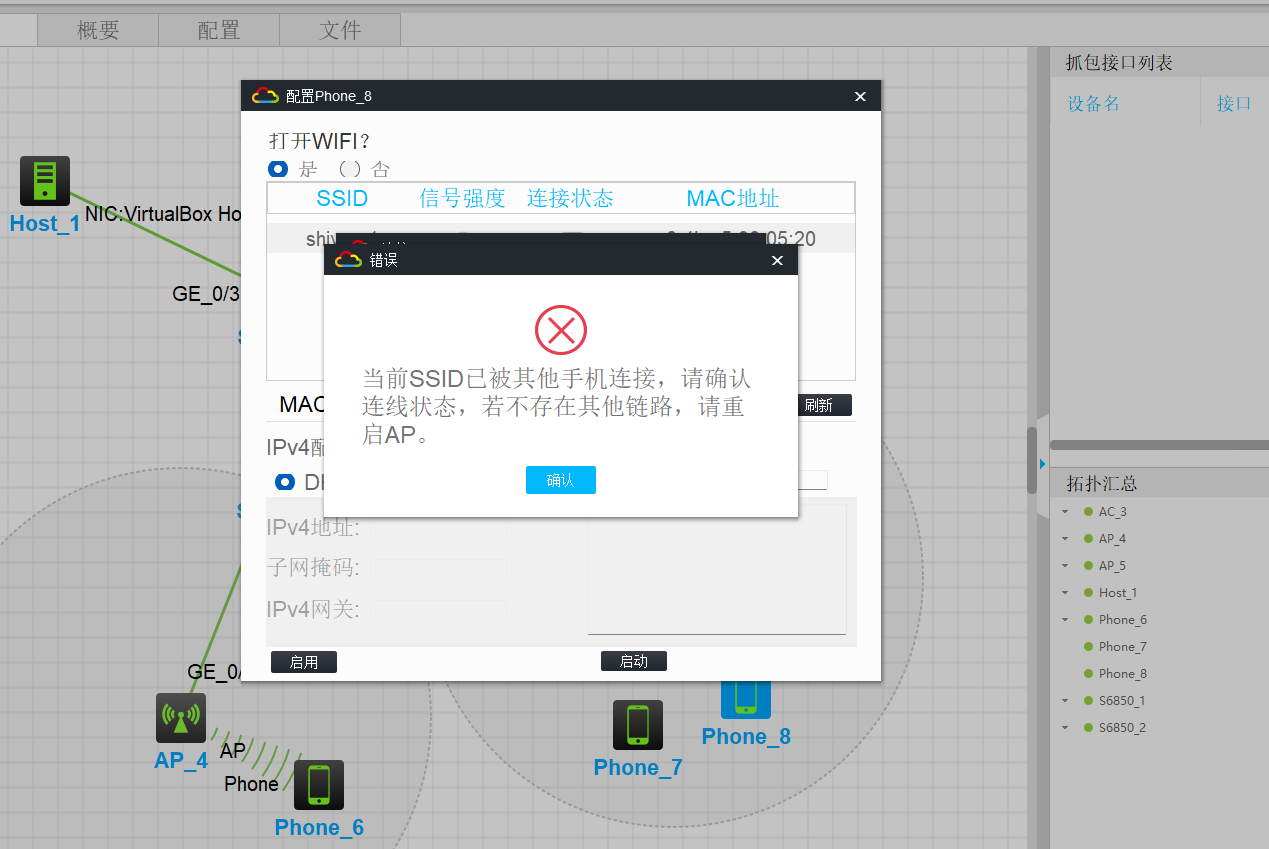Open the 概要 tab

(98, 30)
